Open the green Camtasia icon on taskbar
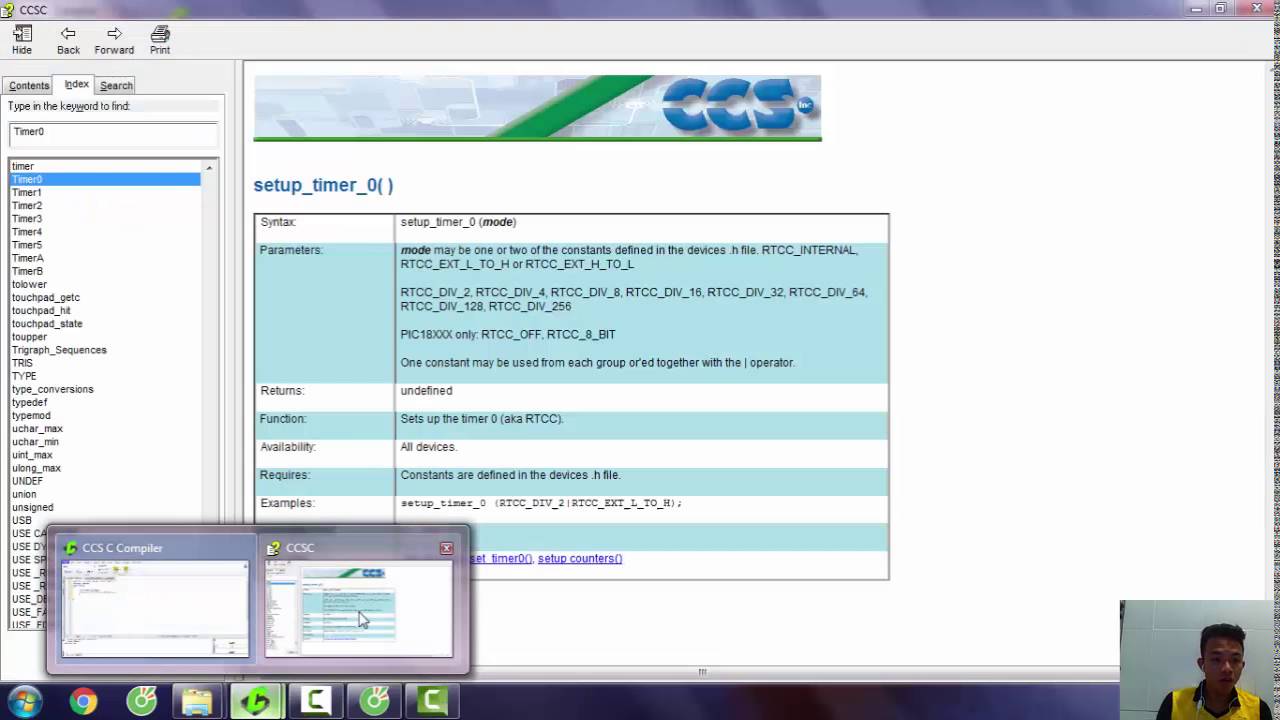Viewport: 1280px width, 720px height. (432, 701)
